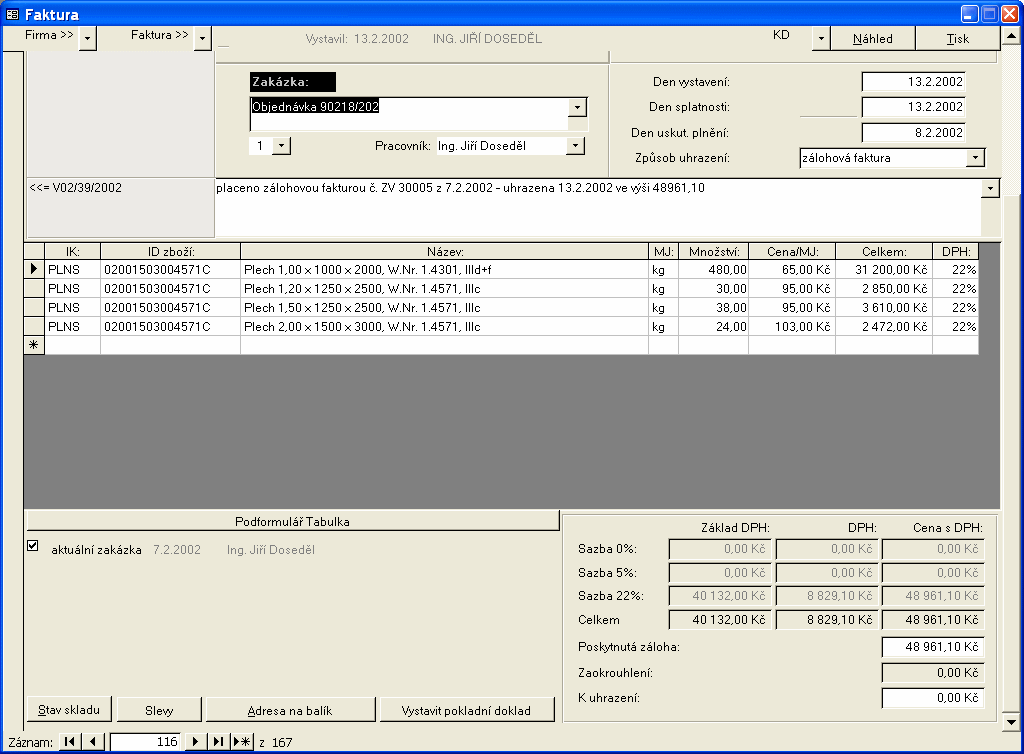Go to next record in navigator
This screenshot has height=754, width=1024.
click(195, 741)
